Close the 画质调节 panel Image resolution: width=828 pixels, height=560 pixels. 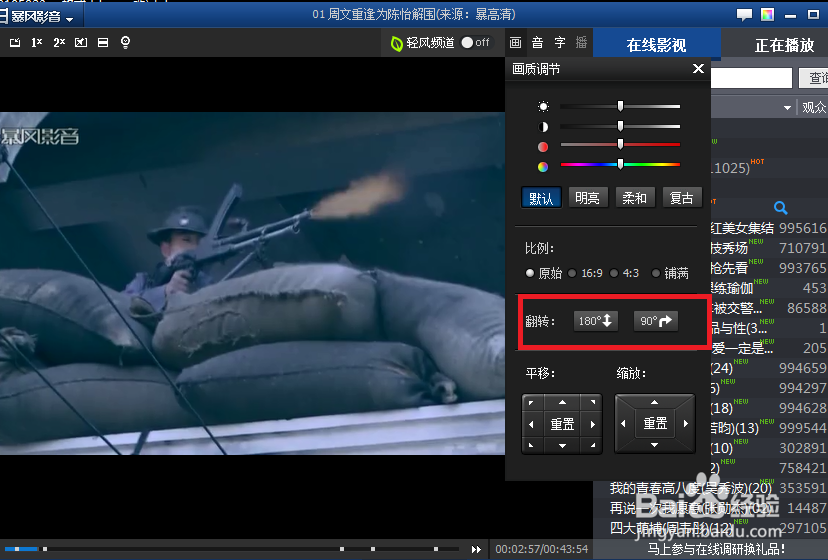tap(698, 69)
